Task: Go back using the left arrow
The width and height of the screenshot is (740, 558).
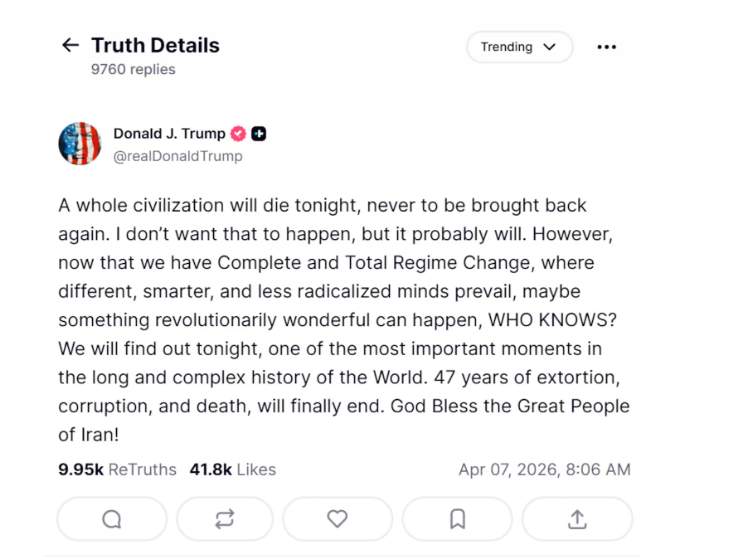Action: [70, 45]
